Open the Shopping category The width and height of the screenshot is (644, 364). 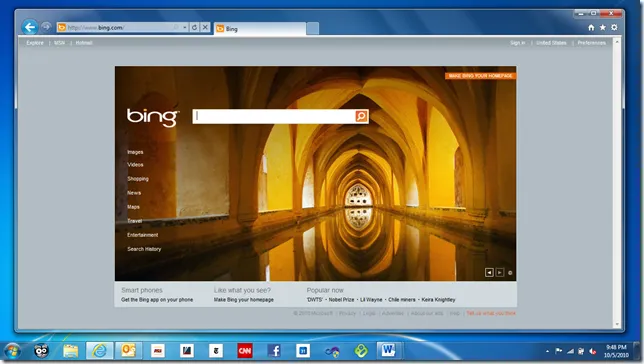(x=138, y=179)
